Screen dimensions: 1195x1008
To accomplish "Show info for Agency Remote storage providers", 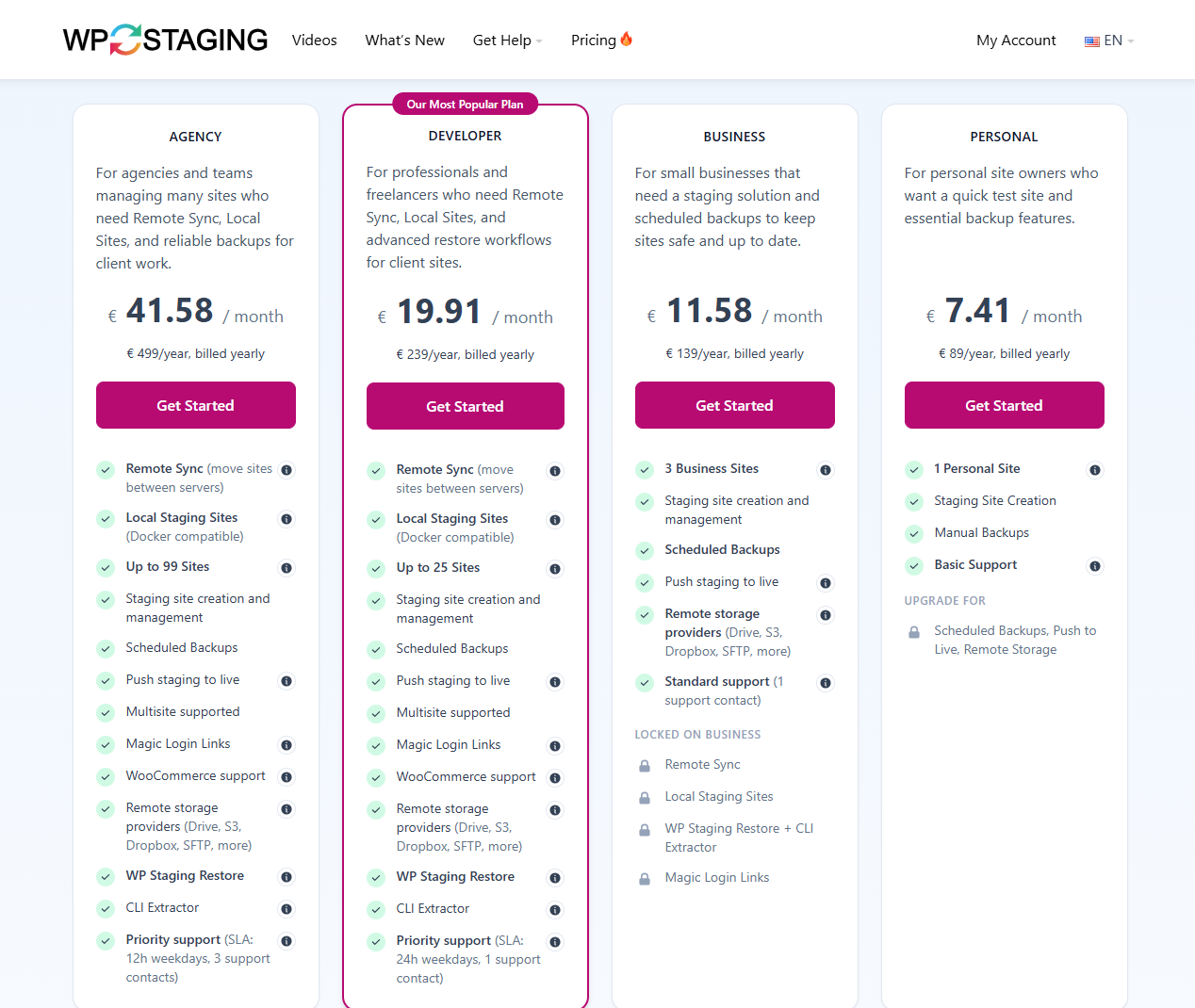I will click(x=286, y=809).
